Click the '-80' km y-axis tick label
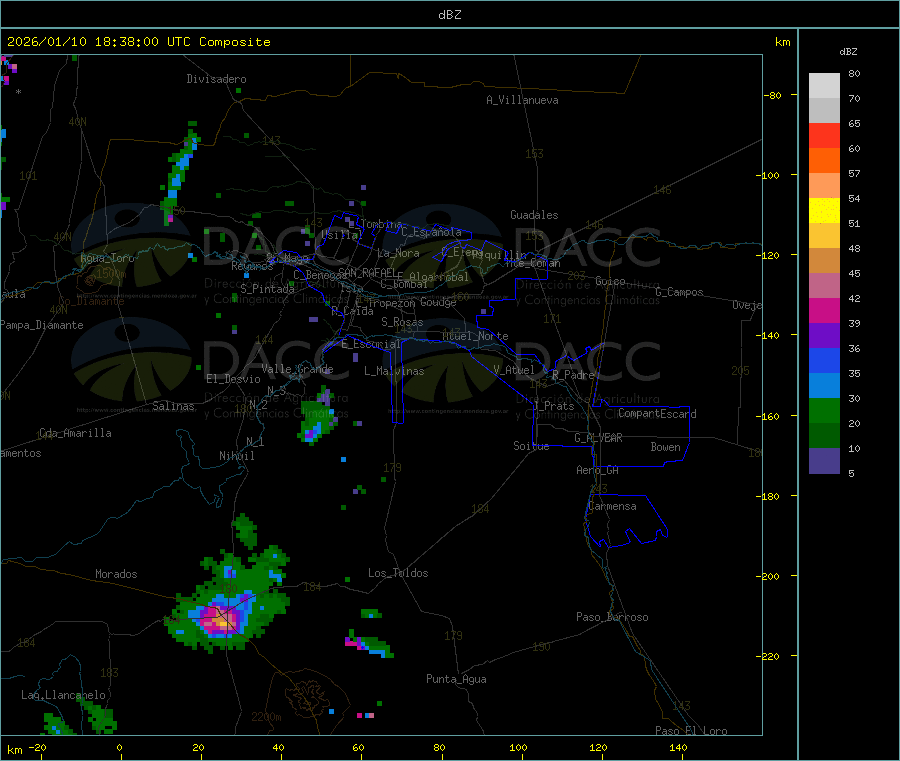Viewport: 900px width, 761px height. (x=773, y=95)
